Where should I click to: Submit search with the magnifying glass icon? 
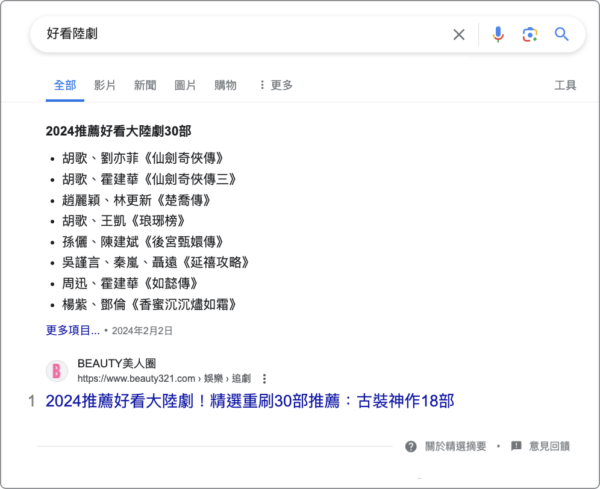pyautogui.click(x=561, y=34)
